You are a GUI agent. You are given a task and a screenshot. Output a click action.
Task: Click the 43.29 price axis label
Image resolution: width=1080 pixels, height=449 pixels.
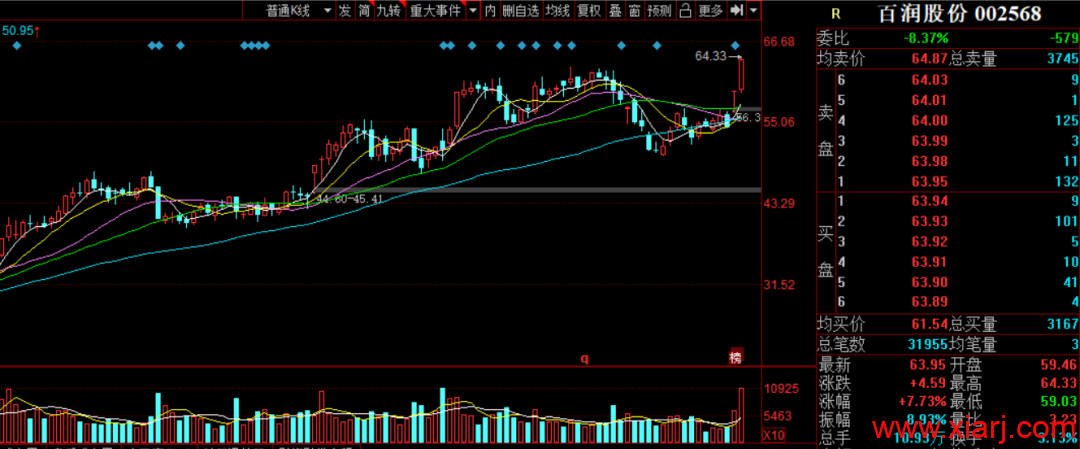tap(780, 204)
